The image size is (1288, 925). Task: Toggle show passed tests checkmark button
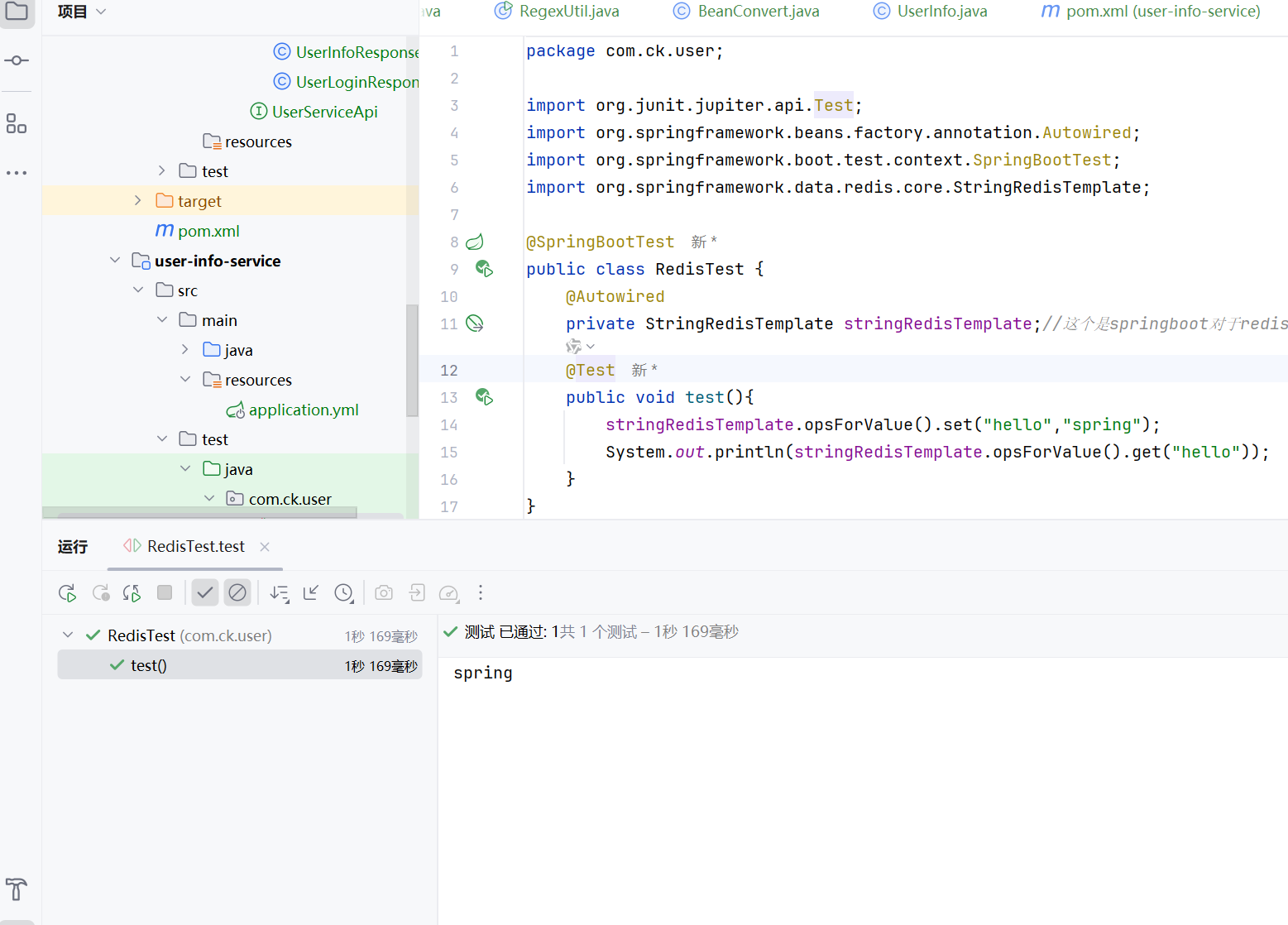(205, 592)
